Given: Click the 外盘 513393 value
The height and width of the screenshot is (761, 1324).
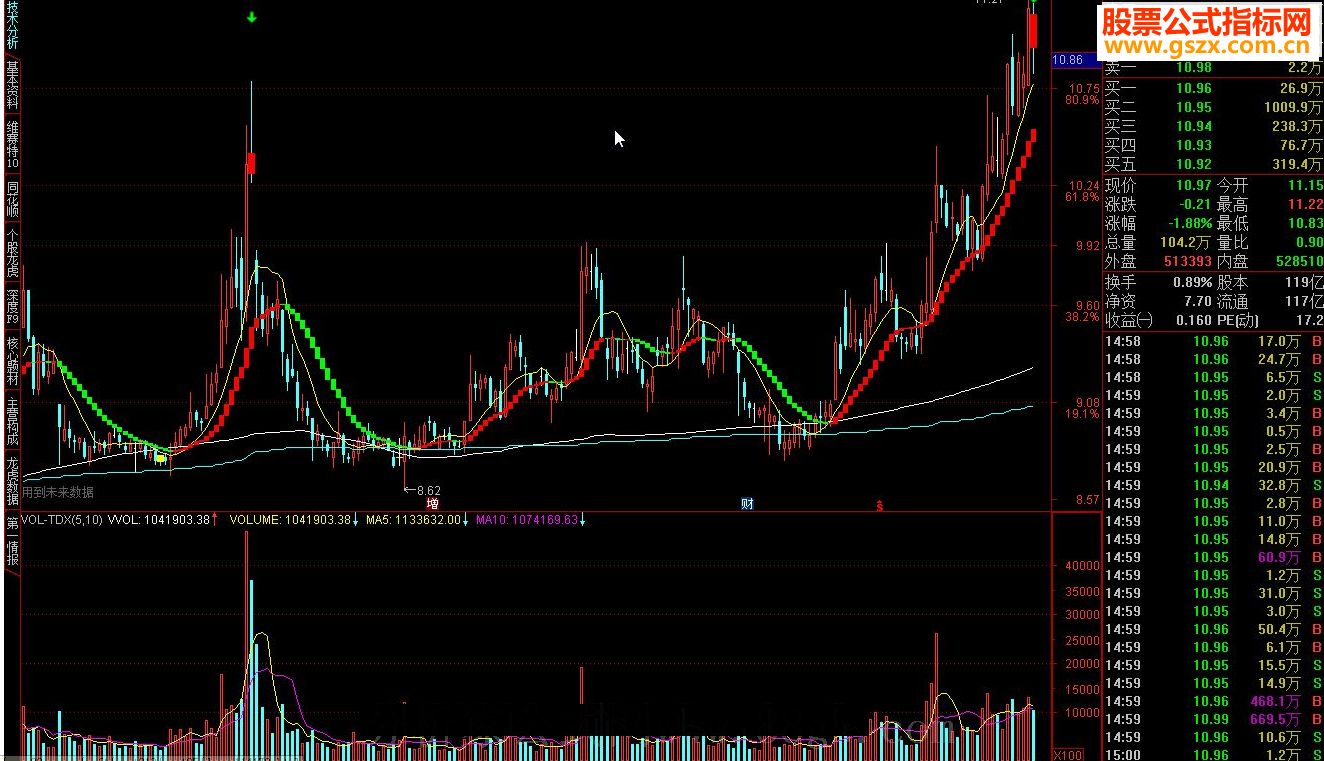Looking at the screenshot, I should tap(1187, 261).
